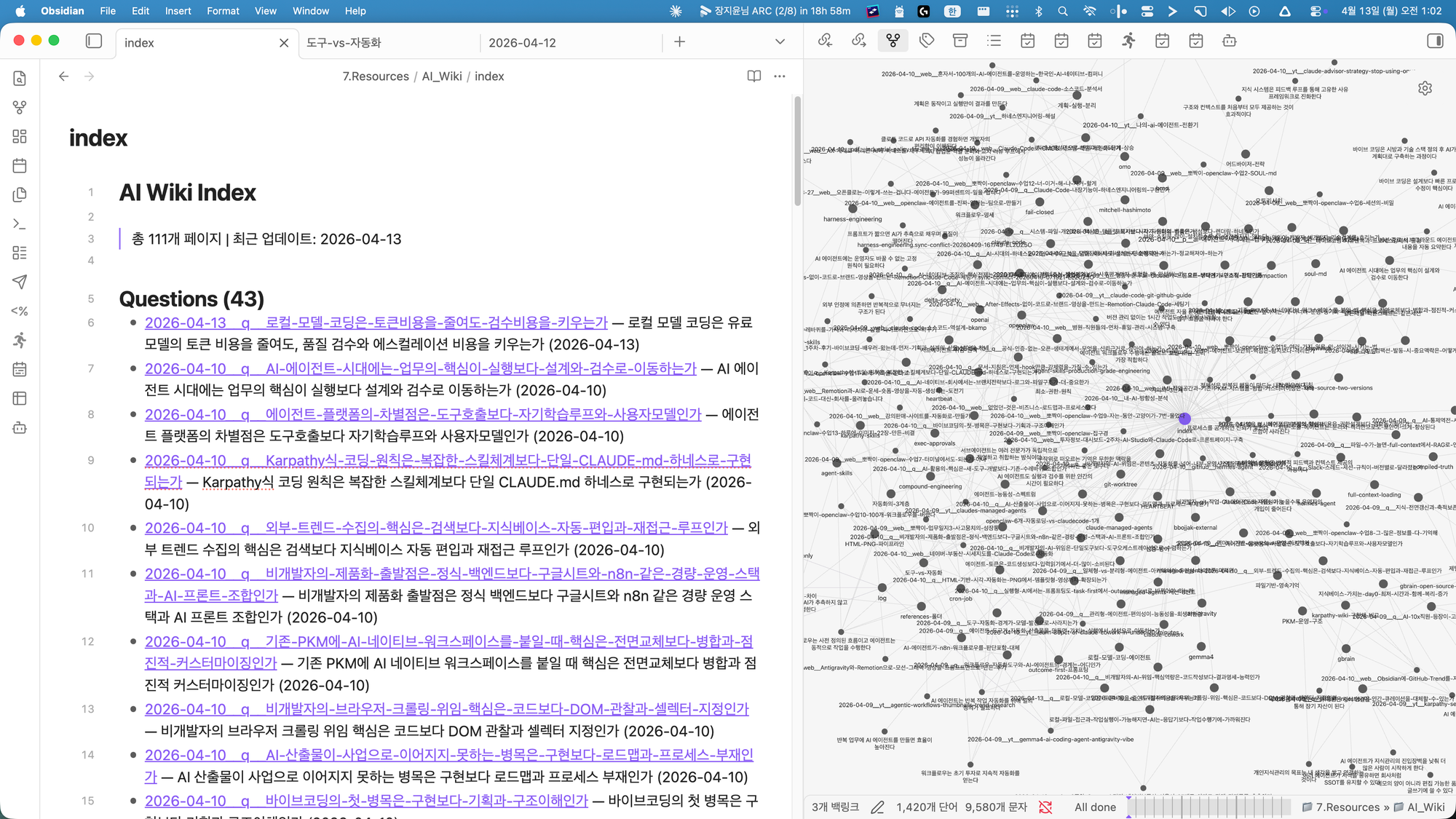
Task: Open the 2026-04-13 로컬-모델-코딩 question link
Action: [x=376, y=323]
